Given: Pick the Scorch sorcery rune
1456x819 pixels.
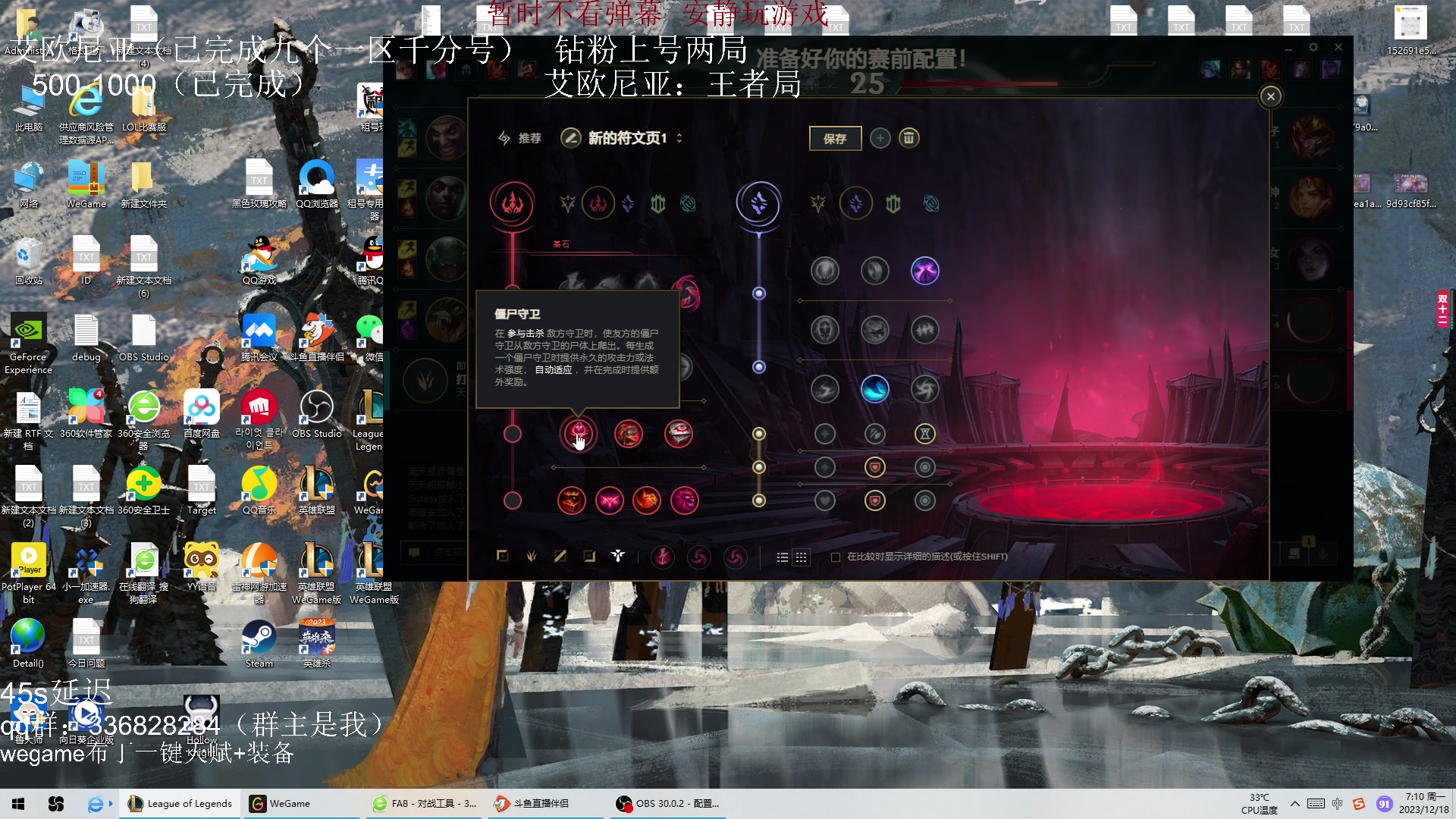Looking at the screenshot, I should point(825,389).
